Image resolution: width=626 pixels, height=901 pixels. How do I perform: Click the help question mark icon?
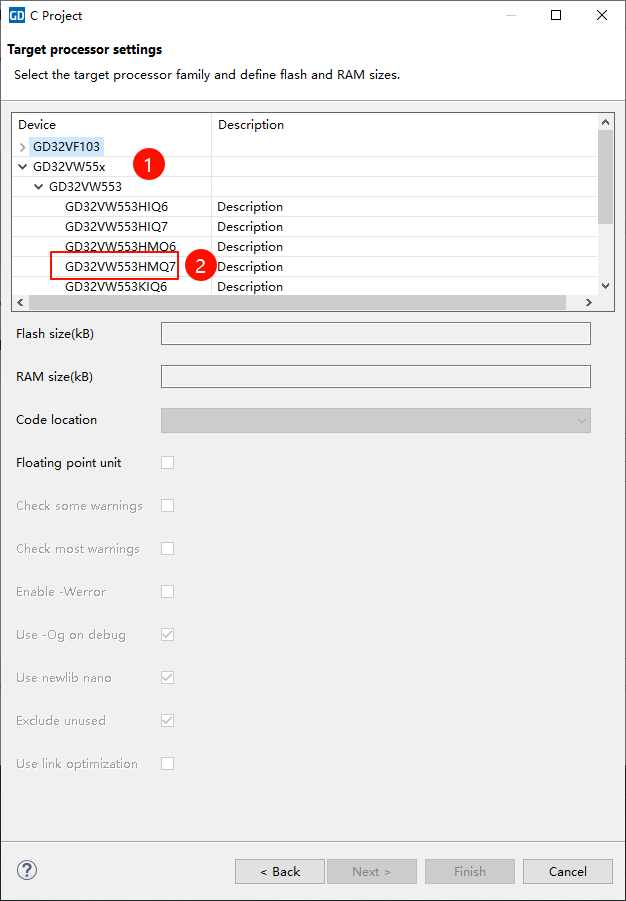pyautogui.click(x=27, y=870)
